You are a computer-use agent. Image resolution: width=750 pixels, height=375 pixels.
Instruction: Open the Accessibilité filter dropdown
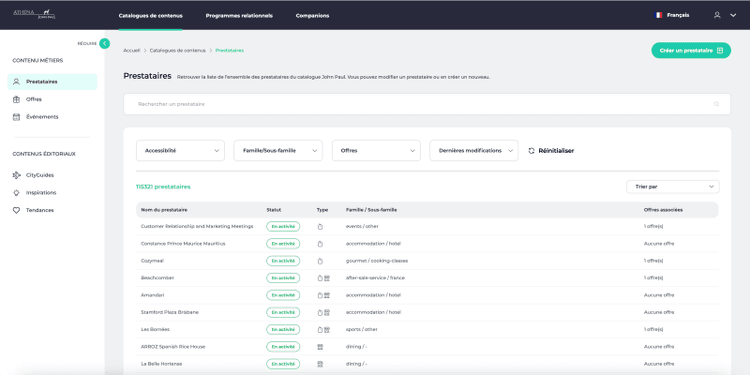coord(180,151)
